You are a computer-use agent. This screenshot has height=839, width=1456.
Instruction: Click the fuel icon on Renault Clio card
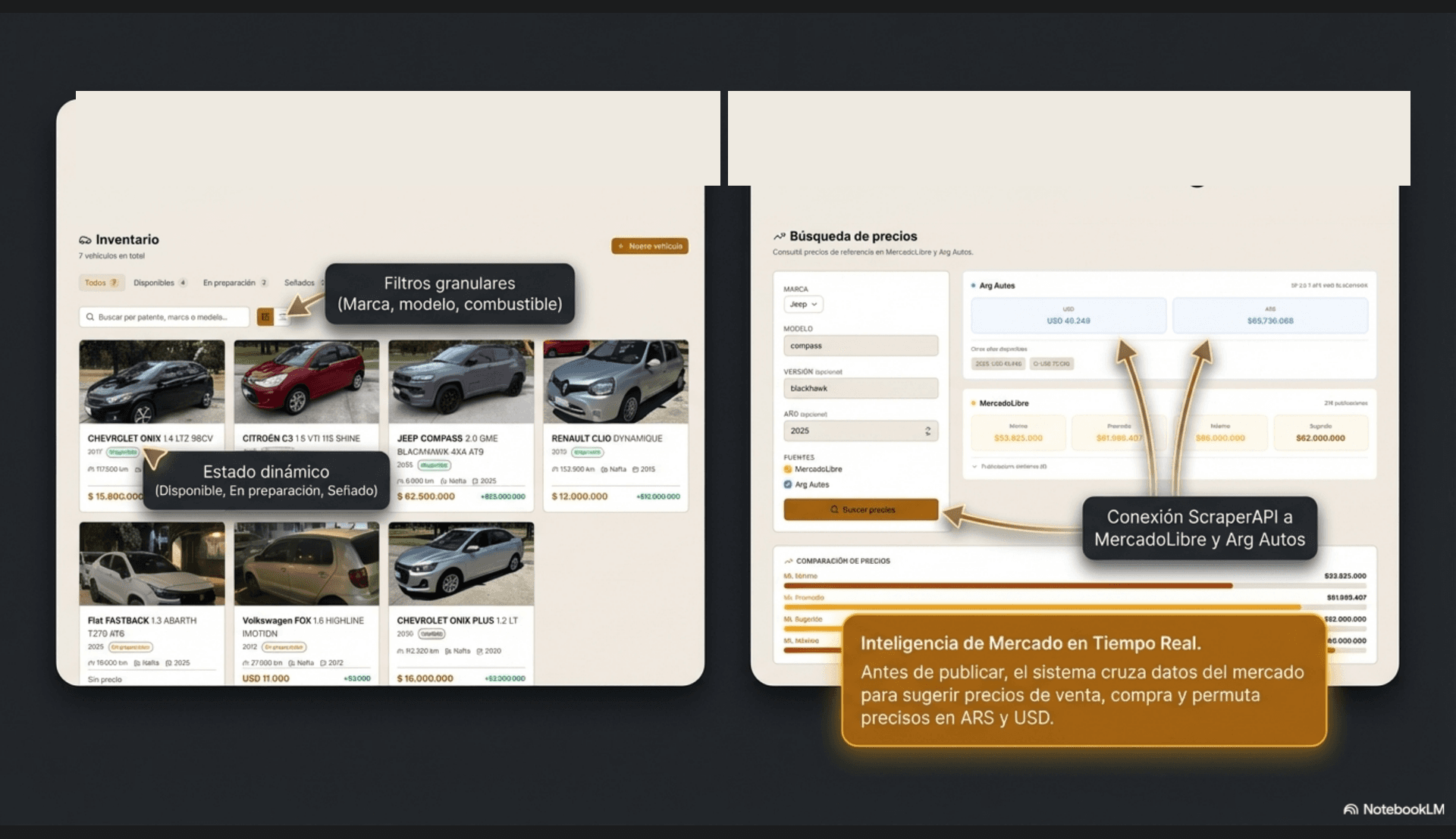(604, 469)
